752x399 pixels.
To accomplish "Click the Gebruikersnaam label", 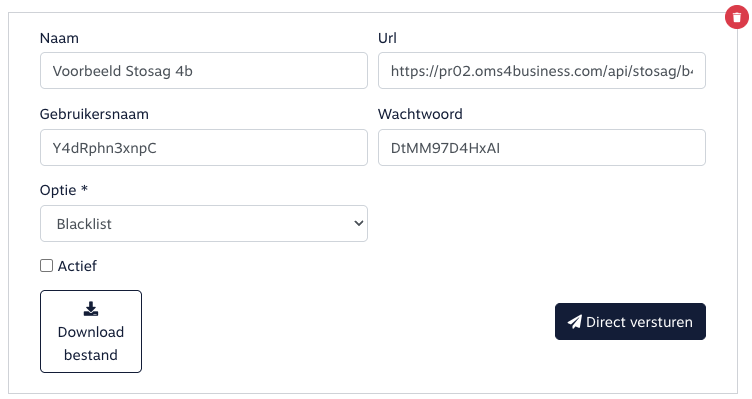I will coord(94,114).
